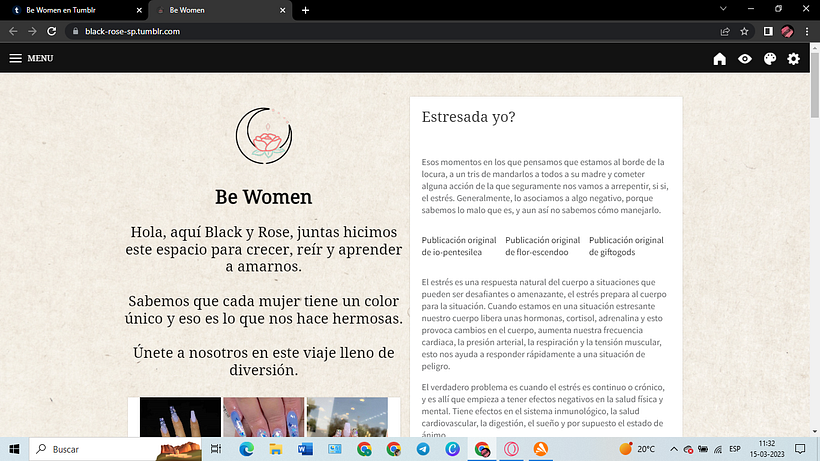Click the page vertical scrollbar thumb

click(x=815, y=85)
